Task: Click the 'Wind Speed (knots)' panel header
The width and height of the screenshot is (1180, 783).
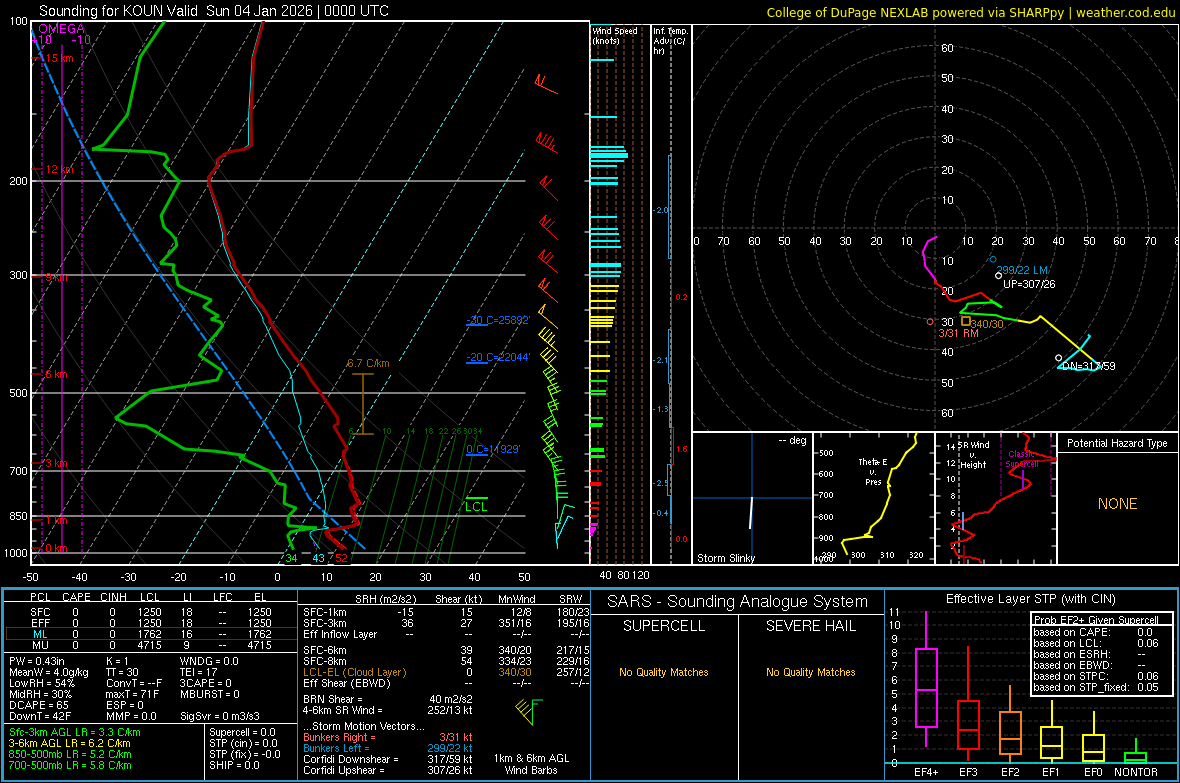Action: pyautogui.click(x=615, y=35)
